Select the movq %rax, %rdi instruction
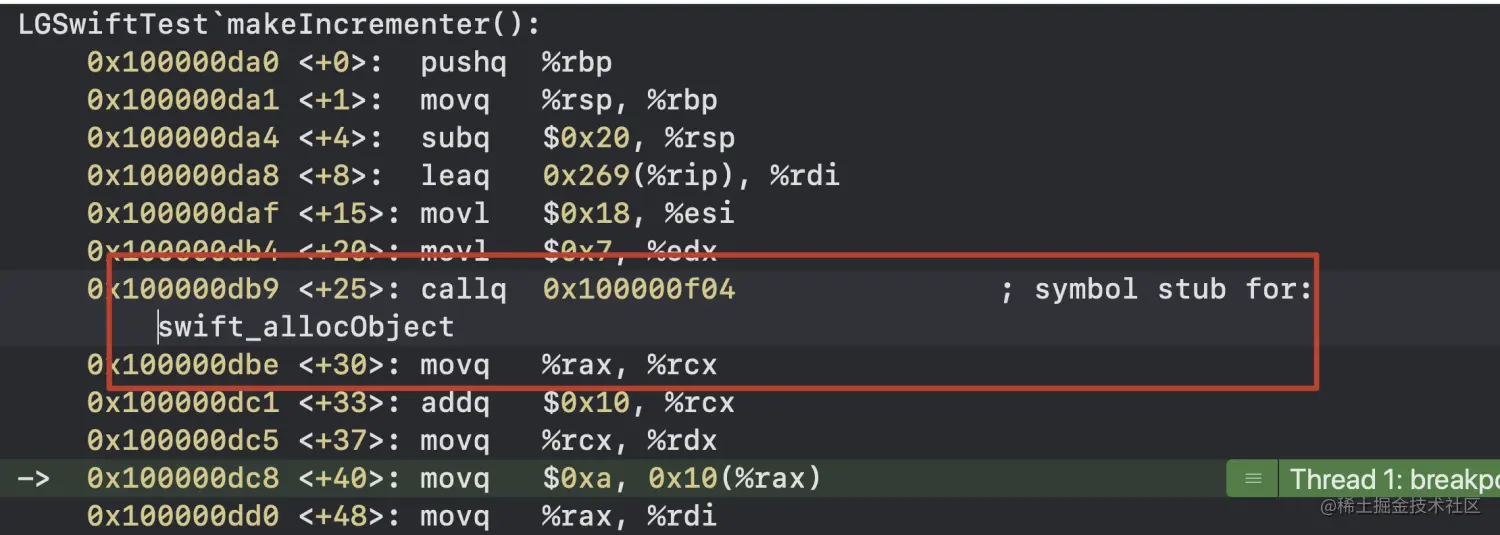The height and width of the screenshot is (535, 1500). 569,516
